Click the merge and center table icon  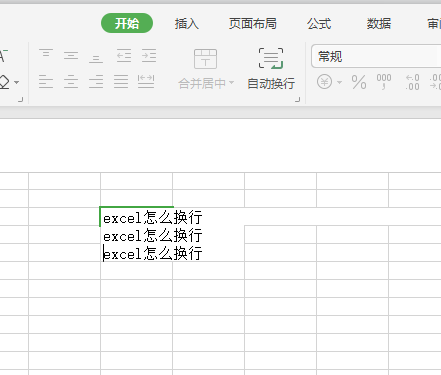click(205, 59)
